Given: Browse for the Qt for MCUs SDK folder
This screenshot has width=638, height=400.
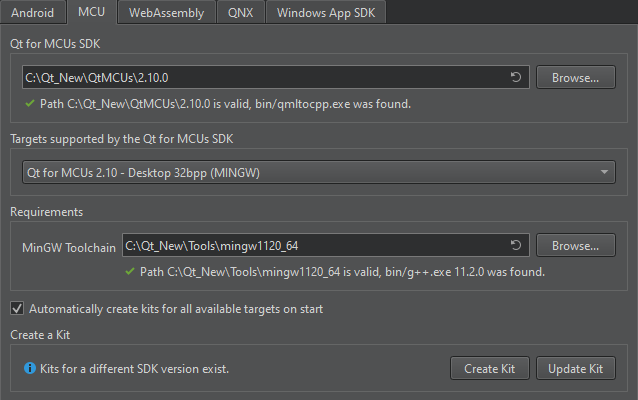Looking at the screenshot, I should click(575, 77).
